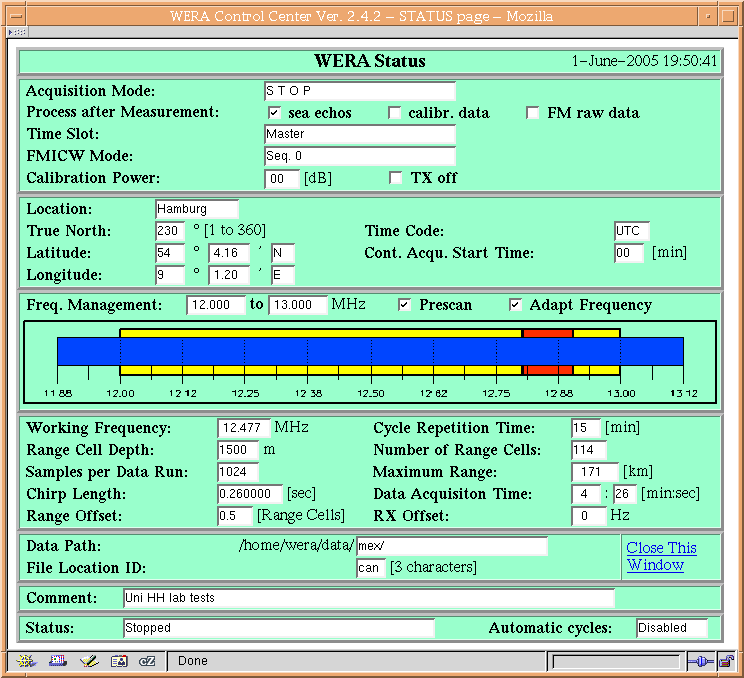Toggle the online/offline plug icon

[x=700, y=661]
